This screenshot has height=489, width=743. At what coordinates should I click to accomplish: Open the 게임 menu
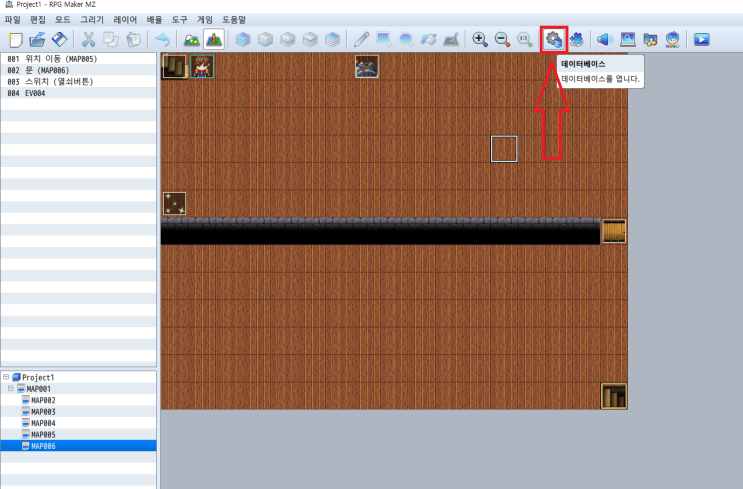[205, 19]
